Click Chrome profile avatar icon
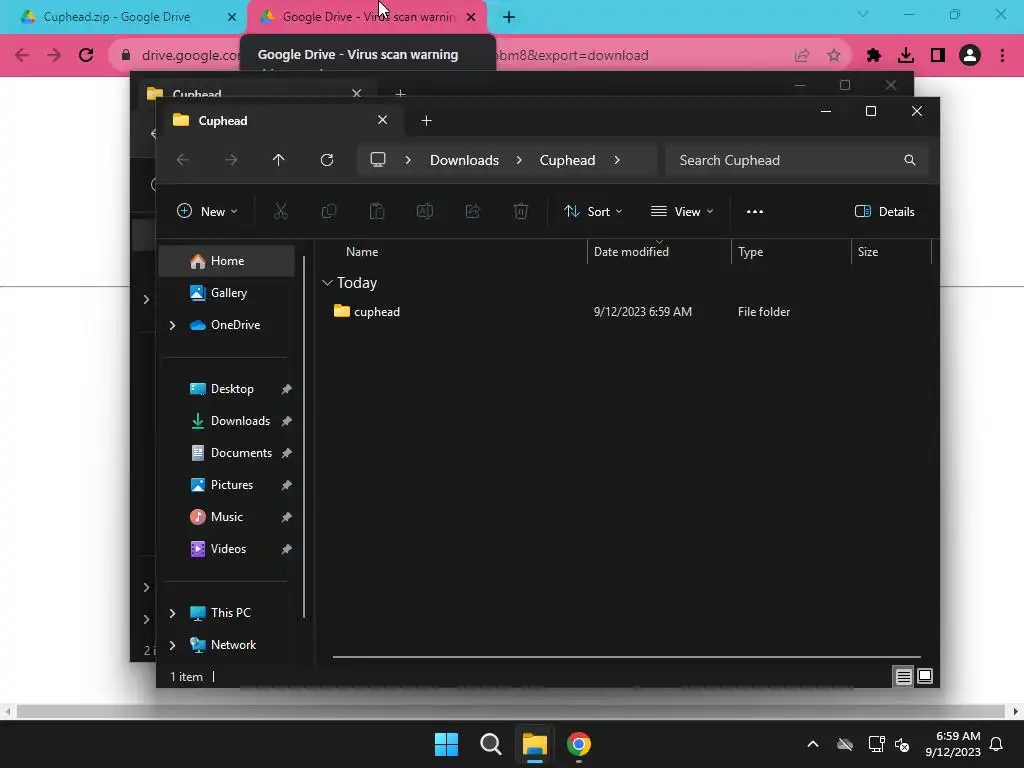1024x768 pixels. click(x=970, y=56)
